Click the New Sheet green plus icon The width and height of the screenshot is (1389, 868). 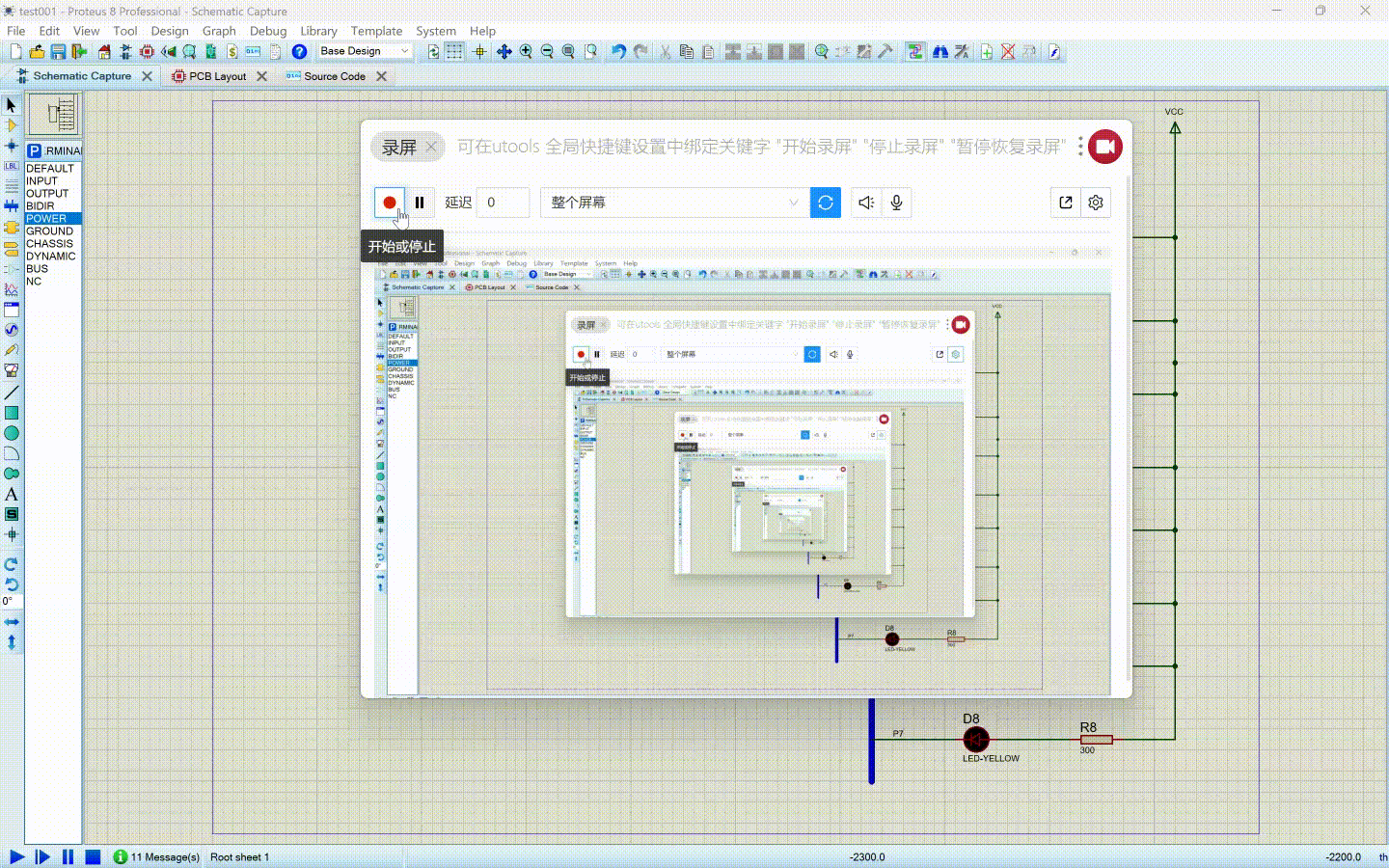tap(987, 52)
